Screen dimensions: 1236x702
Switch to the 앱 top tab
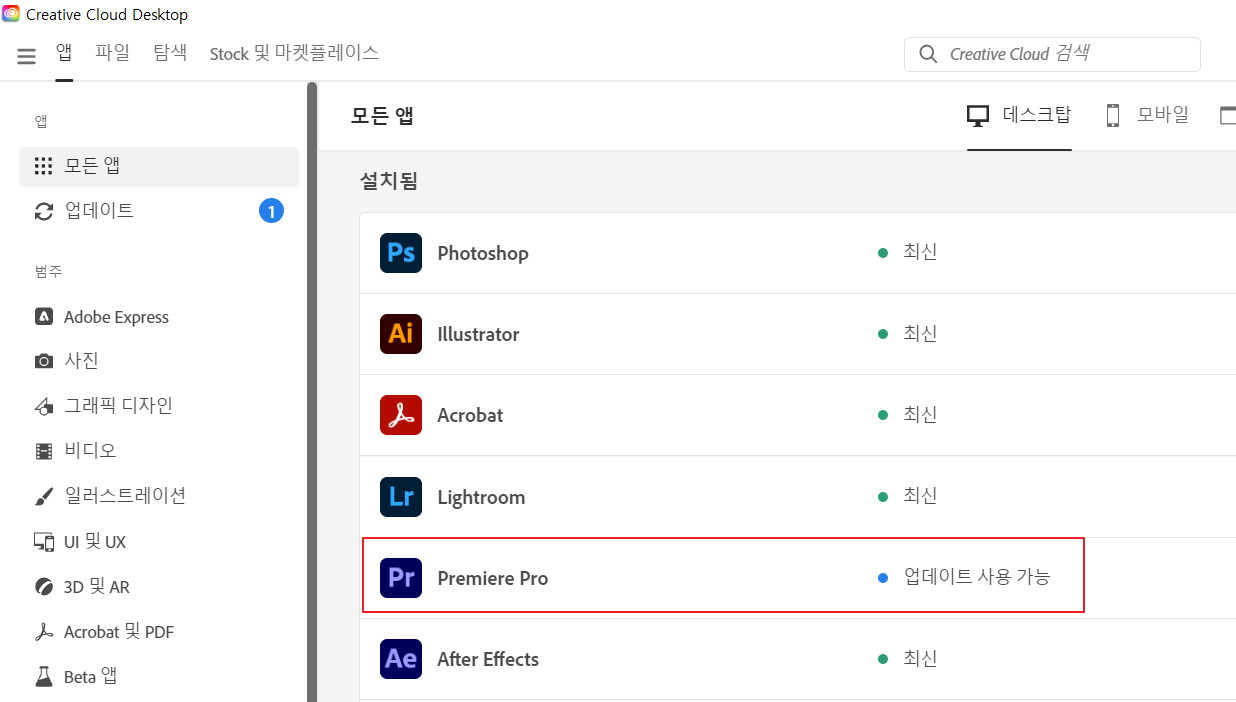point(64,53)
